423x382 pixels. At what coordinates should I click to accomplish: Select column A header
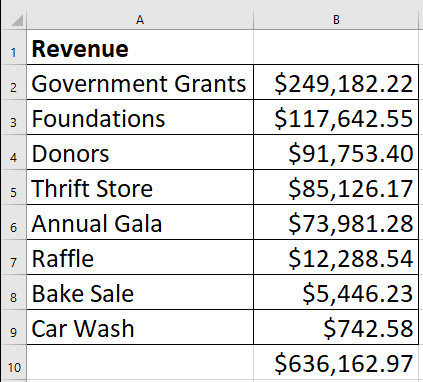pos(140,20)
